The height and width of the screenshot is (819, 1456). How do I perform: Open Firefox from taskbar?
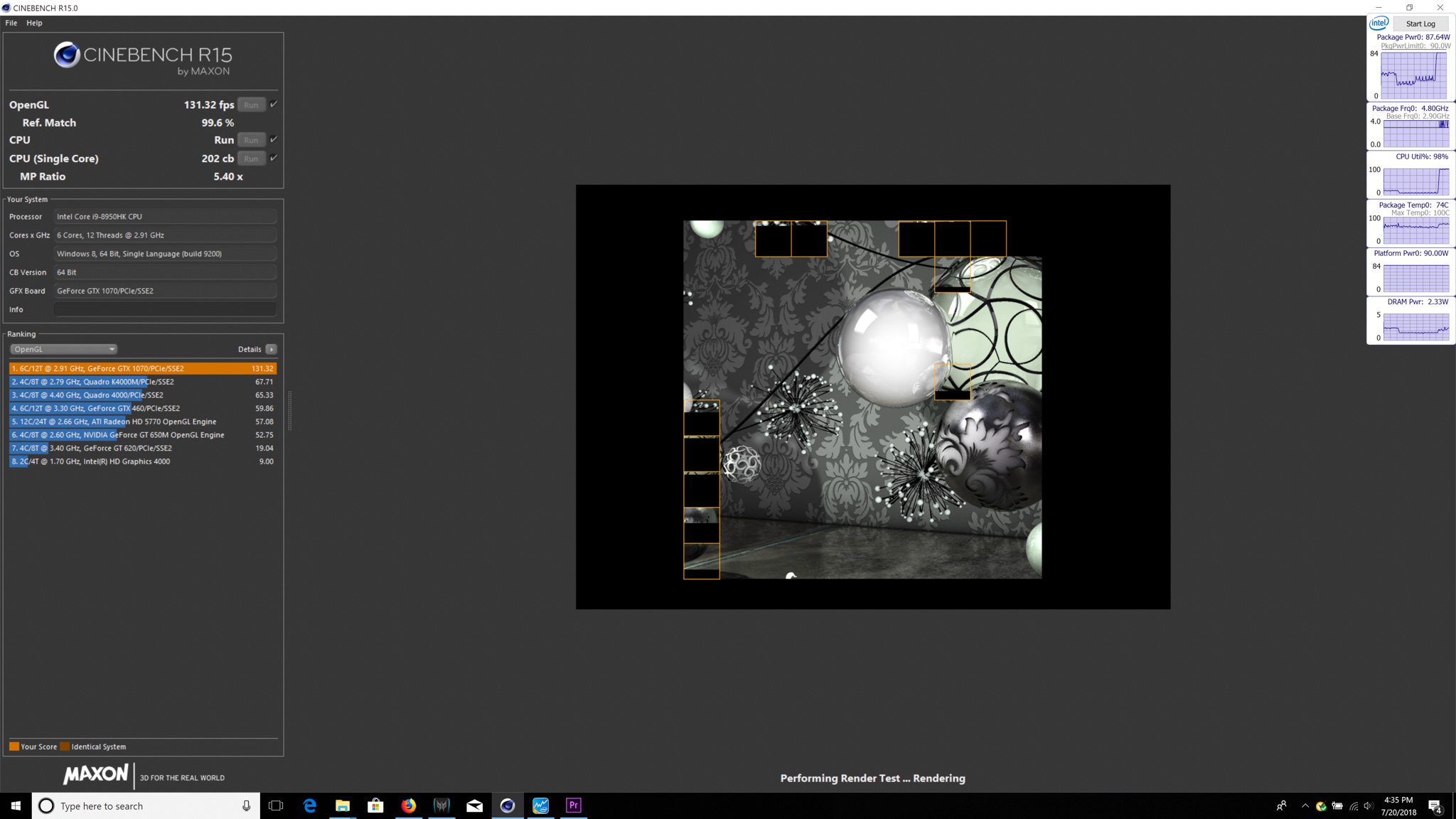(x=408, y=805)
